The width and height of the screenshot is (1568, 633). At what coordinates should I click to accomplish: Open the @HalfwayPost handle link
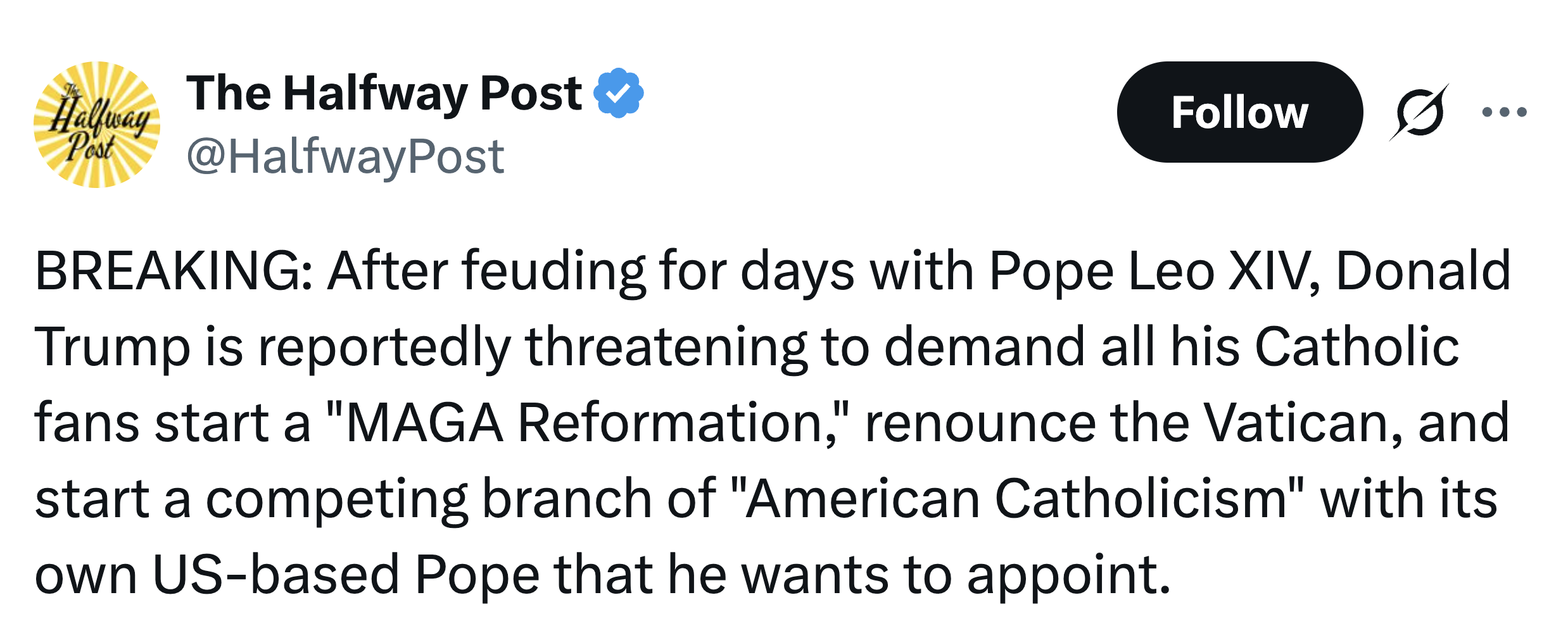tap(345, 156)
